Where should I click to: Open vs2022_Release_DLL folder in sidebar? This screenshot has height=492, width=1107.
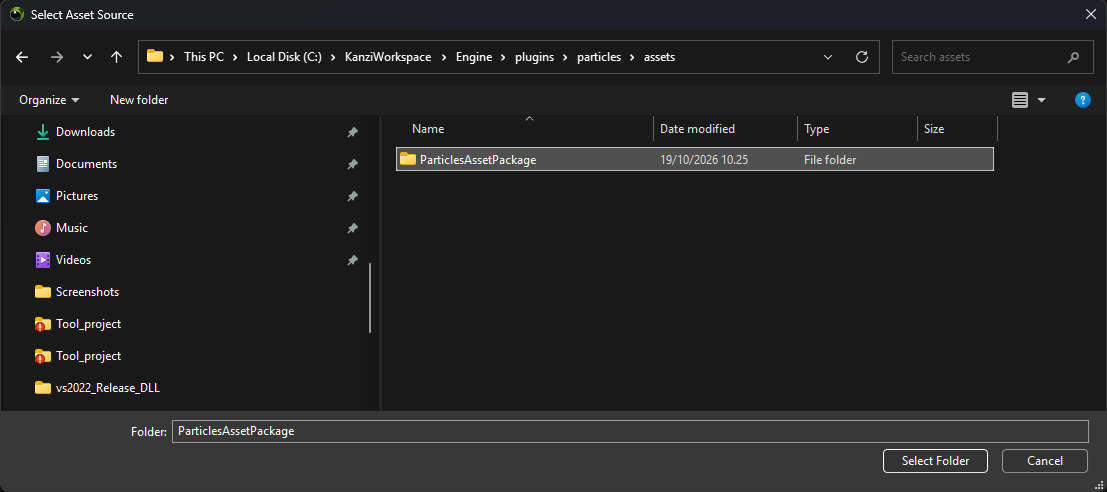107,388
